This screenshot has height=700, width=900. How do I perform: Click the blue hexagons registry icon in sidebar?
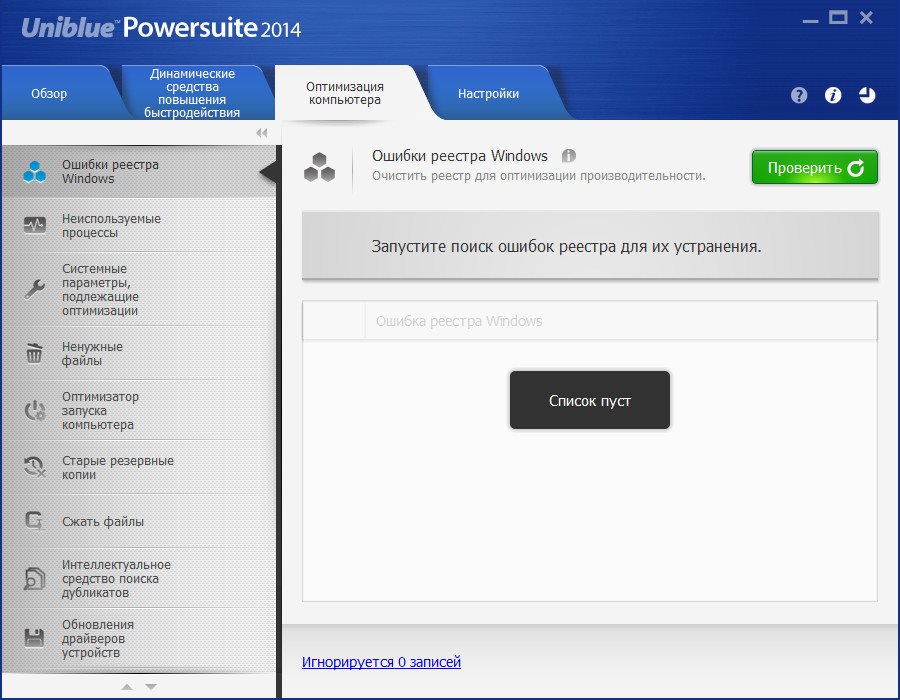coord(34,172)
